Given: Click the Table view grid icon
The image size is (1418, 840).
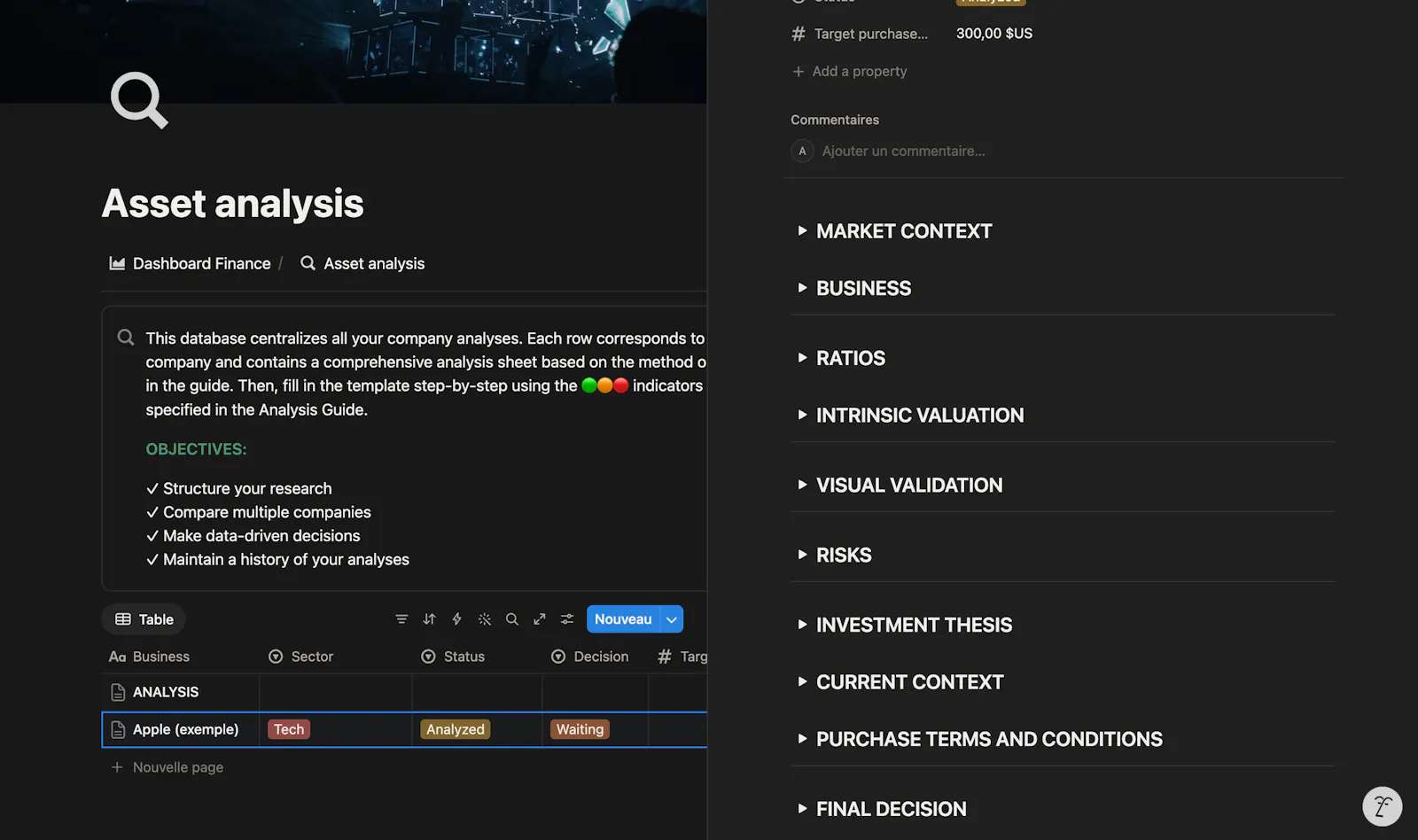Looking at the screenshot, I should coord(123,619).
